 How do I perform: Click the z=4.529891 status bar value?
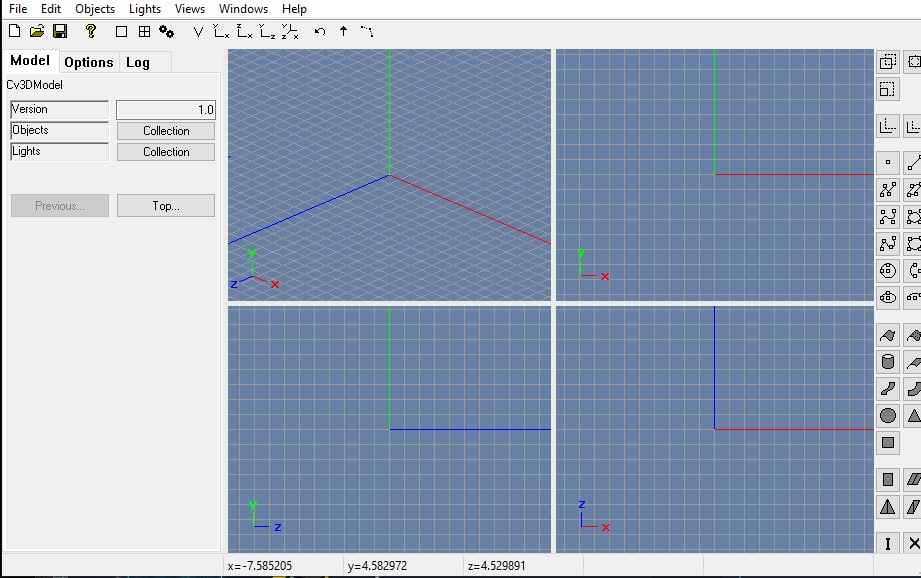496,566
